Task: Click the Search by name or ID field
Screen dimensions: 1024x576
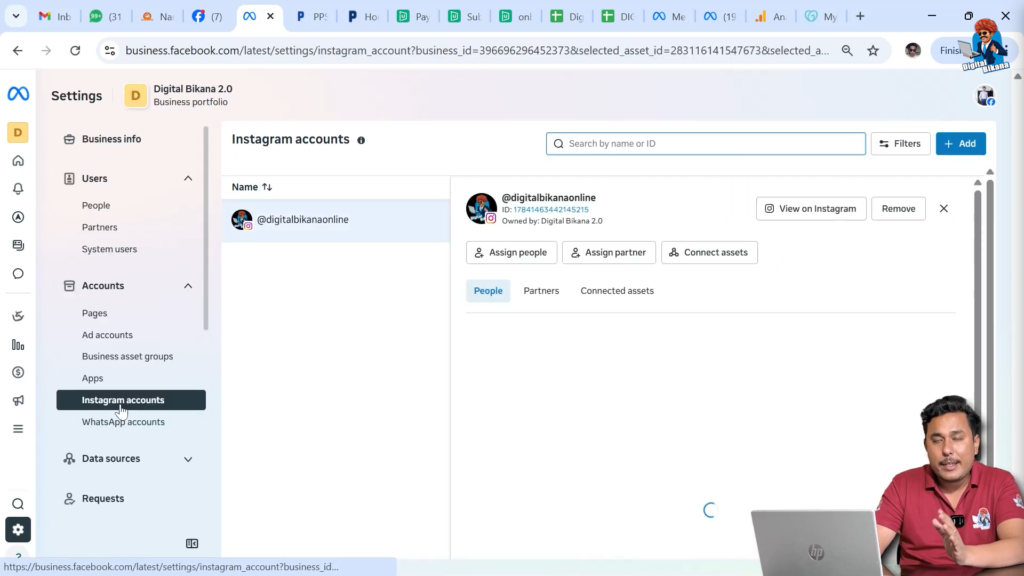Action: tap(705, 143)
